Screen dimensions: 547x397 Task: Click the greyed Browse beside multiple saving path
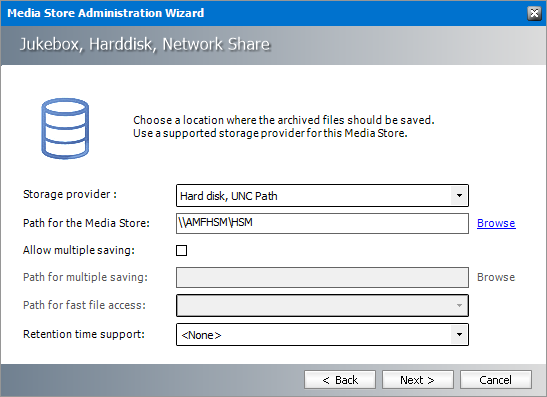[x=496, y=277]
